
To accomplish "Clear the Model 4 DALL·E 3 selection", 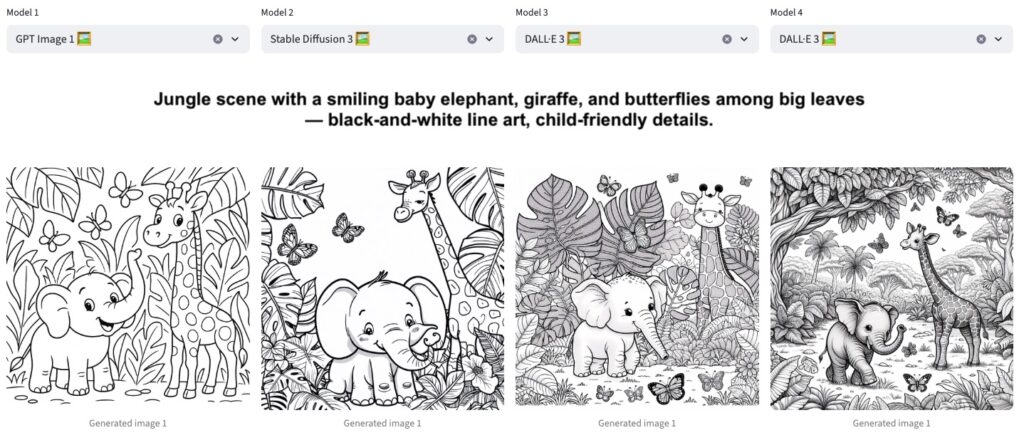I will (981, 39).
